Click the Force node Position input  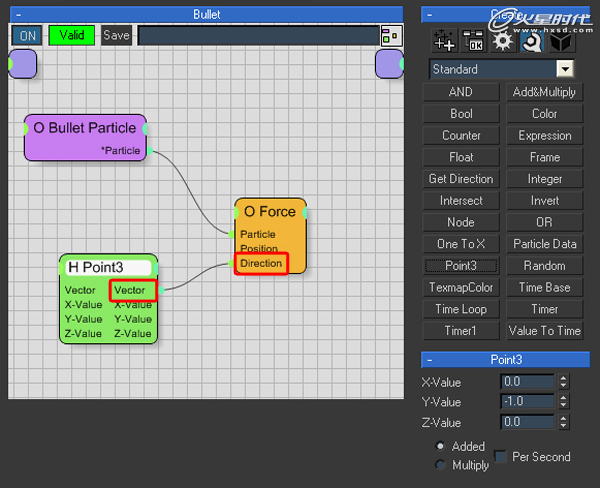259,248
